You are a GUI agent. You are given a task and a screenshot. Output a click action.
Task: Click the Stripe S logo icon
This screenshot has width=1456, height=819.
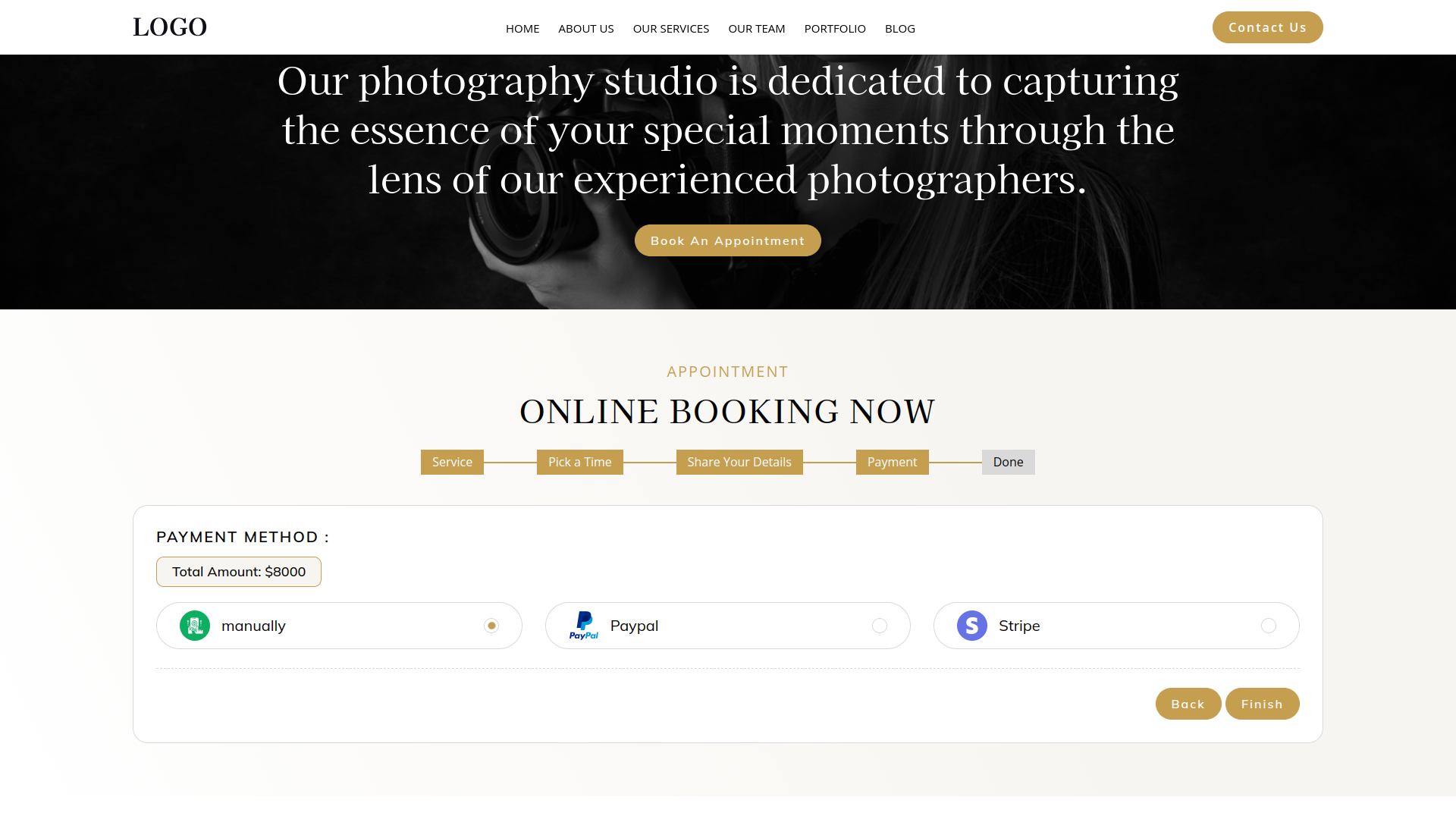(x=972, y=626)
